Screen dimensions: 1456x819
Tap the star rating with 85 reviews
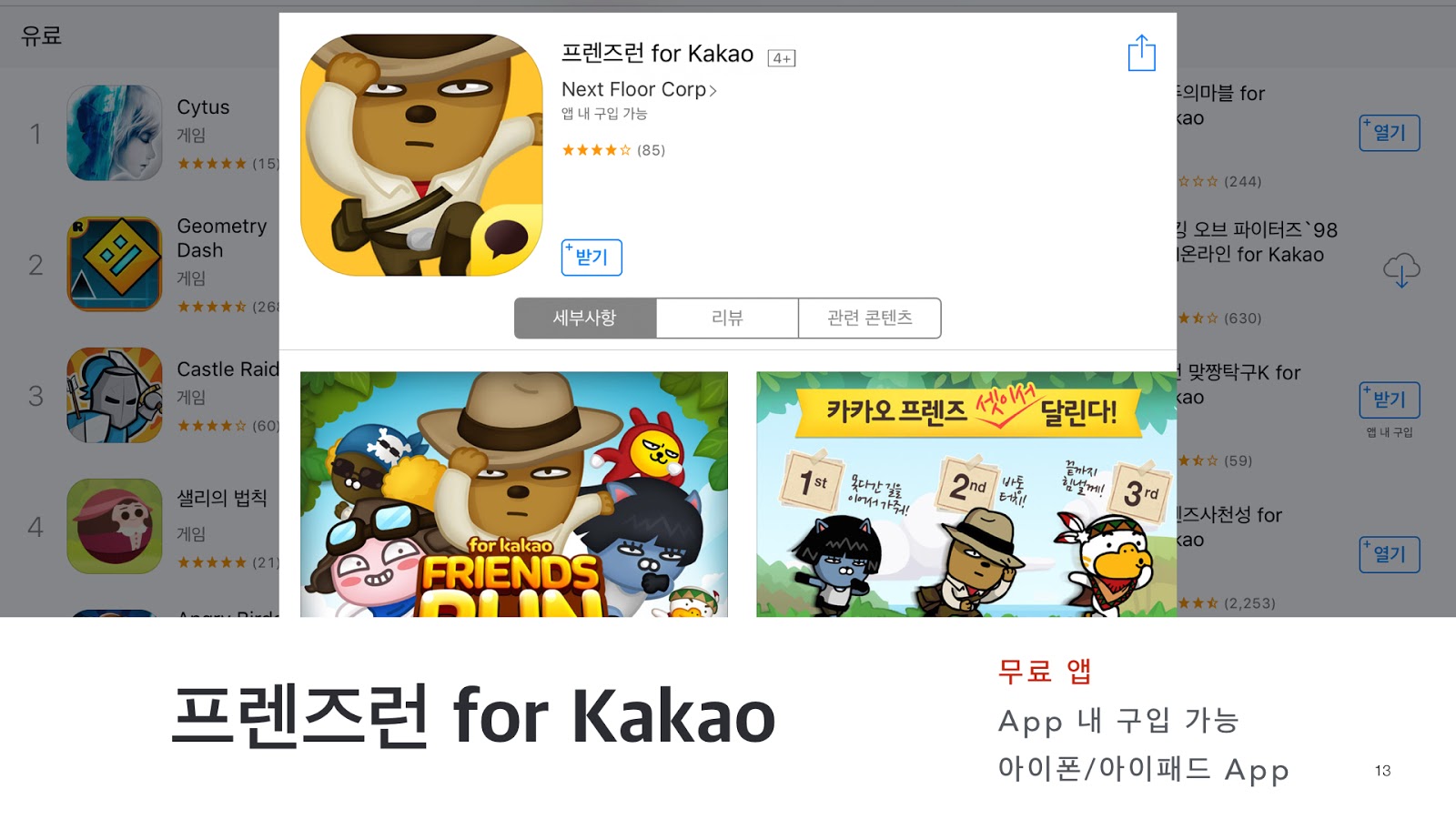(613, 150)
